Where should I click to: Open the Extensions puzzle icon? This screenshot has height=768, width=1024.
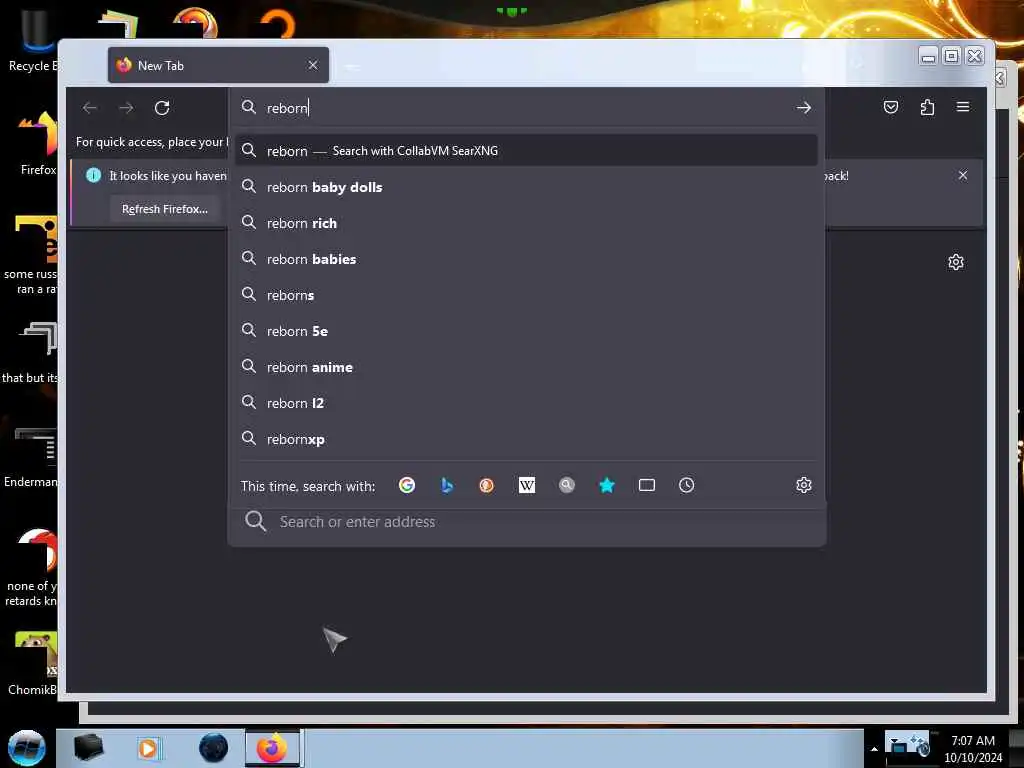[927, 107]
